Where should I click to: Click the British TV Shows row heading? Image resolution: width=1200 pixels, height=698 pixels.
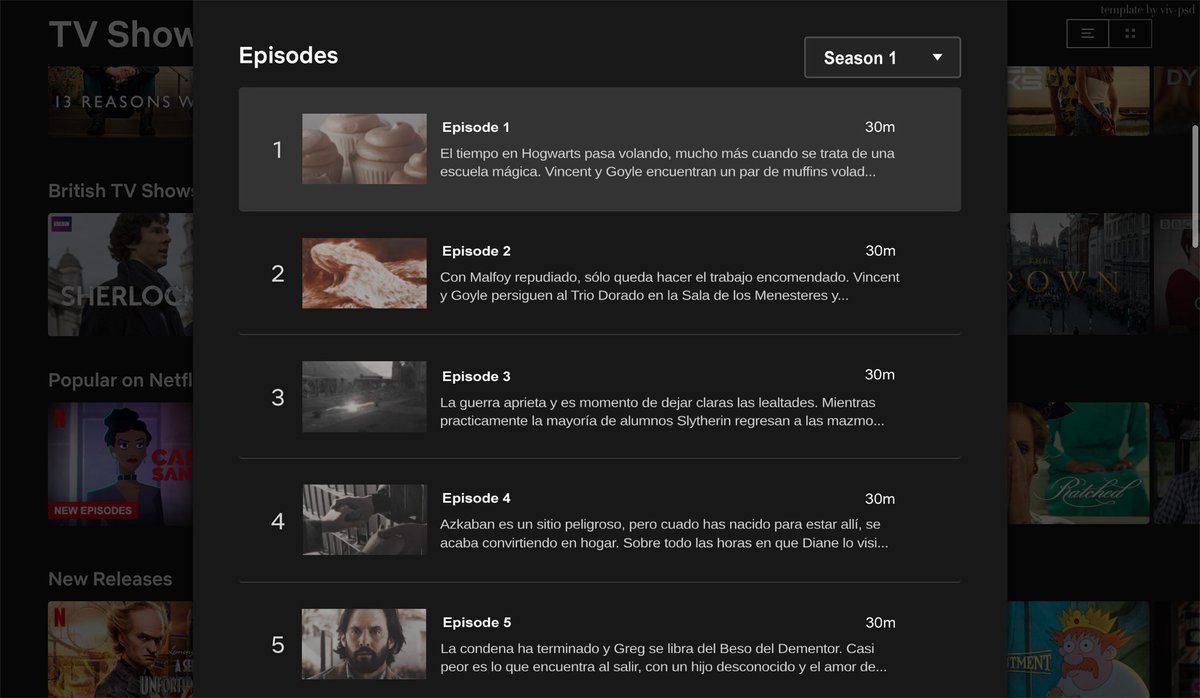click(x=121, y=191)
